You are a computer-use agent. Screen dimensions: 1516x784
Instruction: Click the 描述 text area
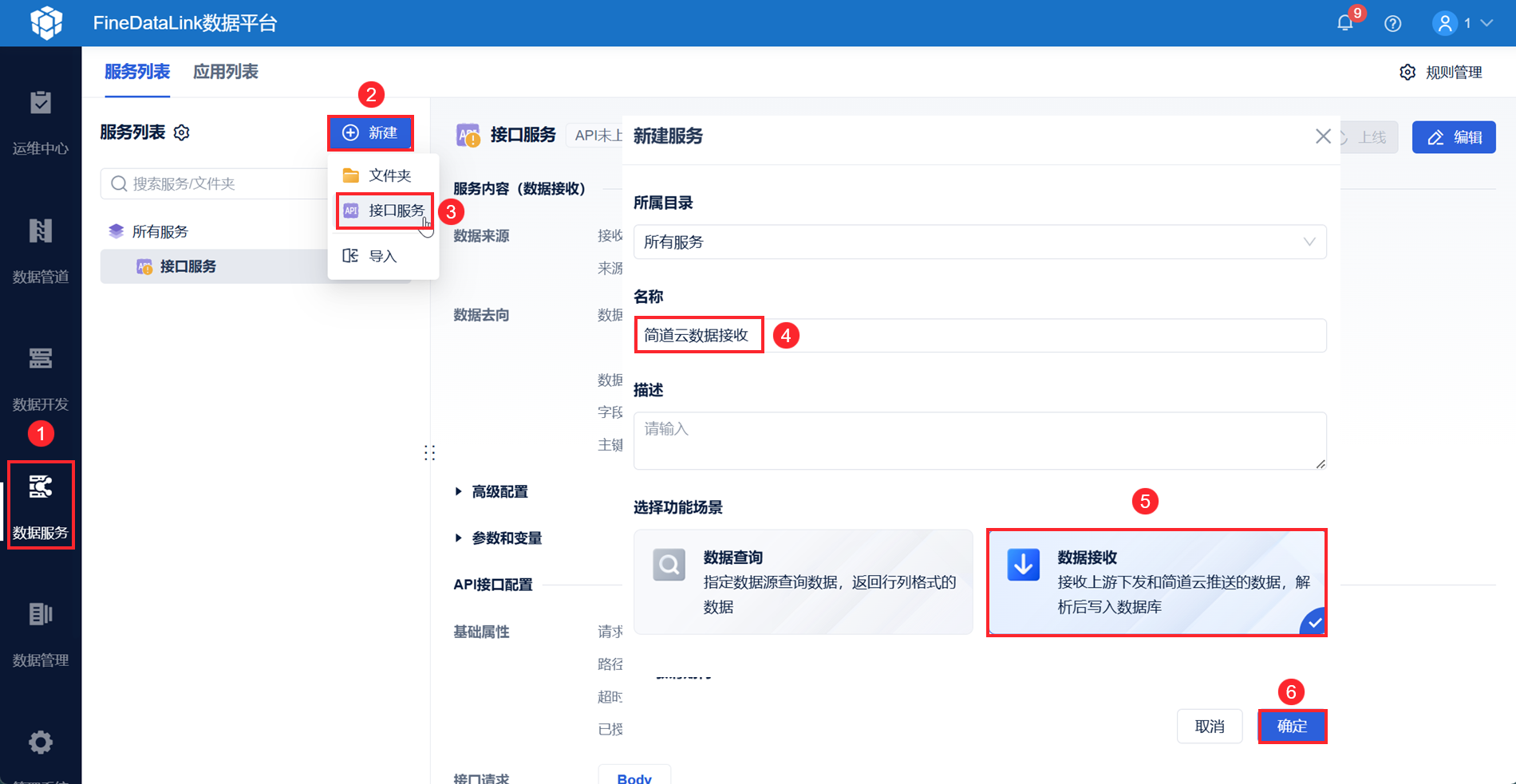tap(980, 440)
